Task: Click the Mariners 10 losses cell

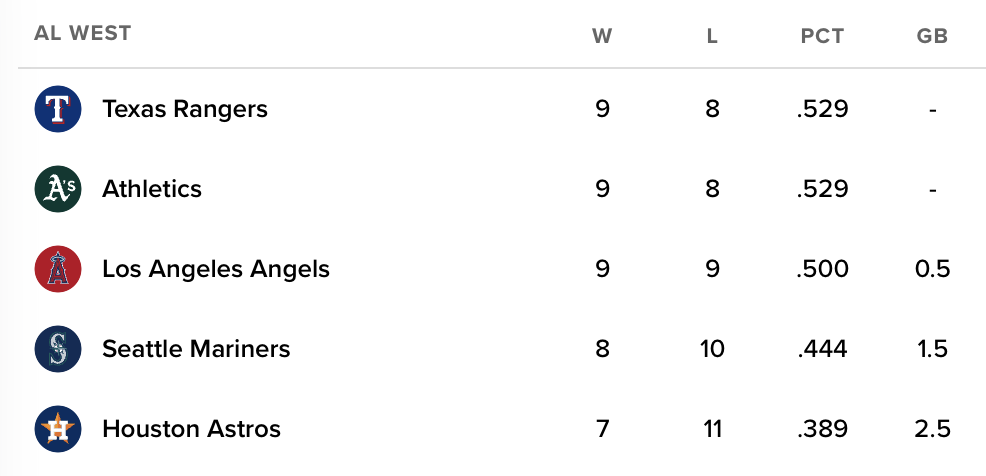Action: [712, 349]
